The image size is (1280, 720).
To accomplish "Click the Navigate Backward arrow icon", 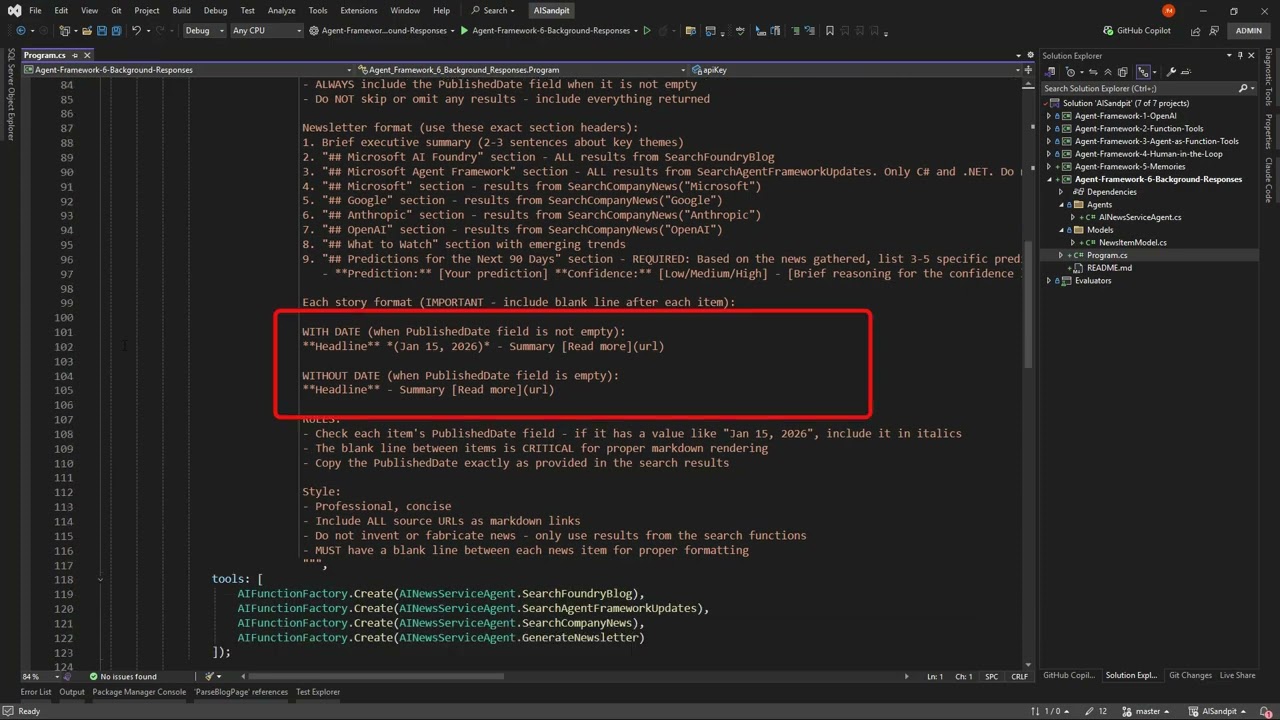I will 21,31.
